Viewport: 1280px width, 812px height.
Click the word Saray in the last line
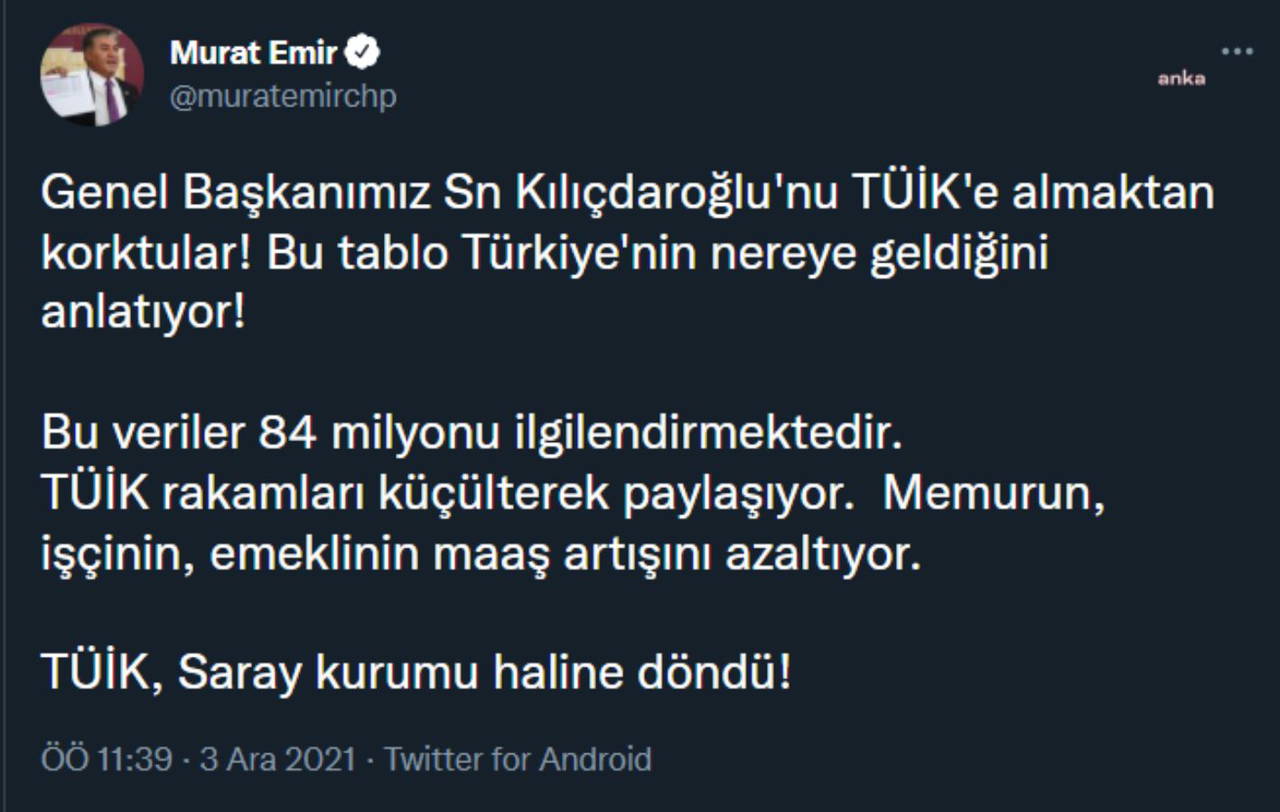(x=240, y=675)
